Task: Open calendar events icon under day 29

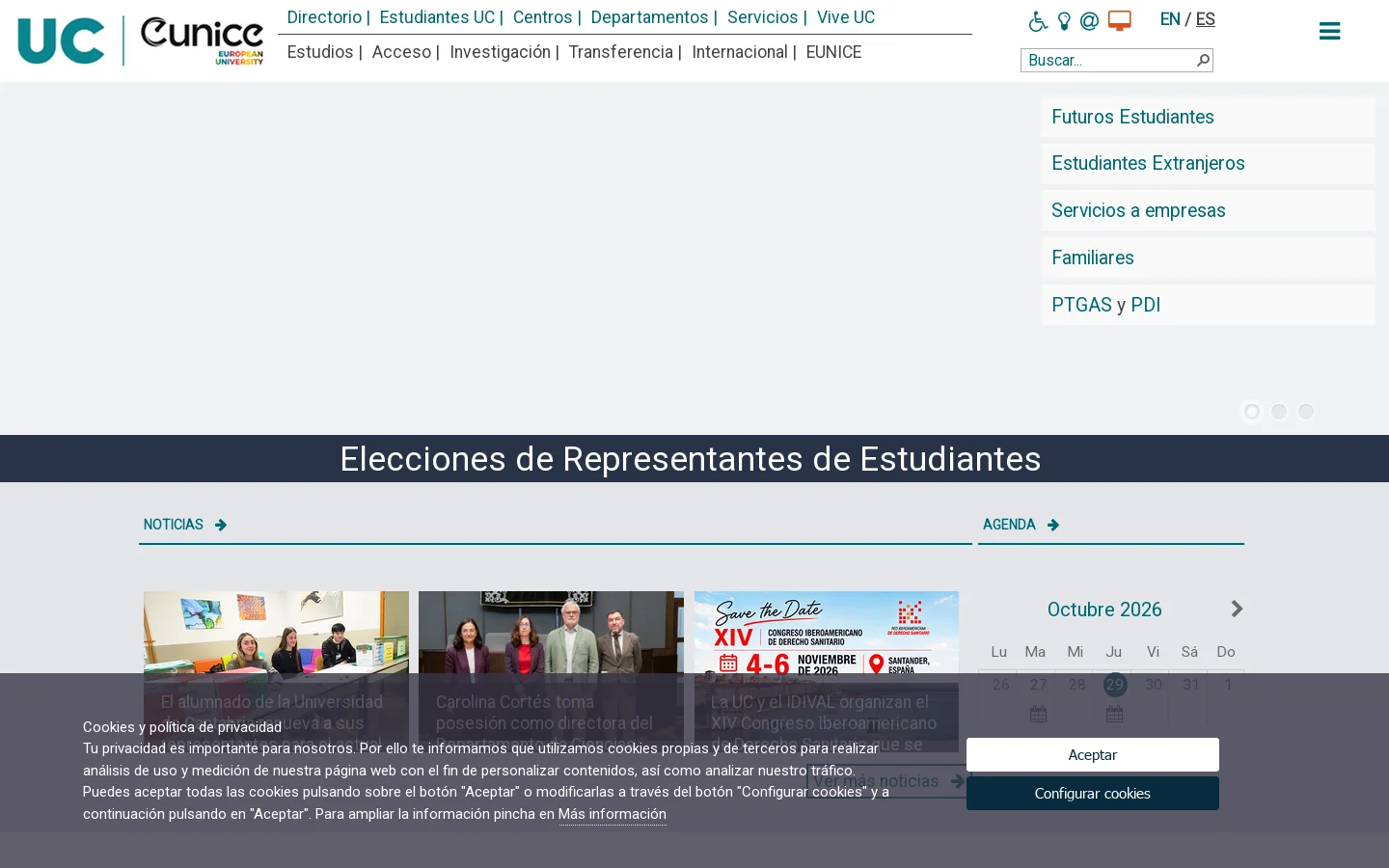Action: pyautogui.click(x=1114, y=714)
